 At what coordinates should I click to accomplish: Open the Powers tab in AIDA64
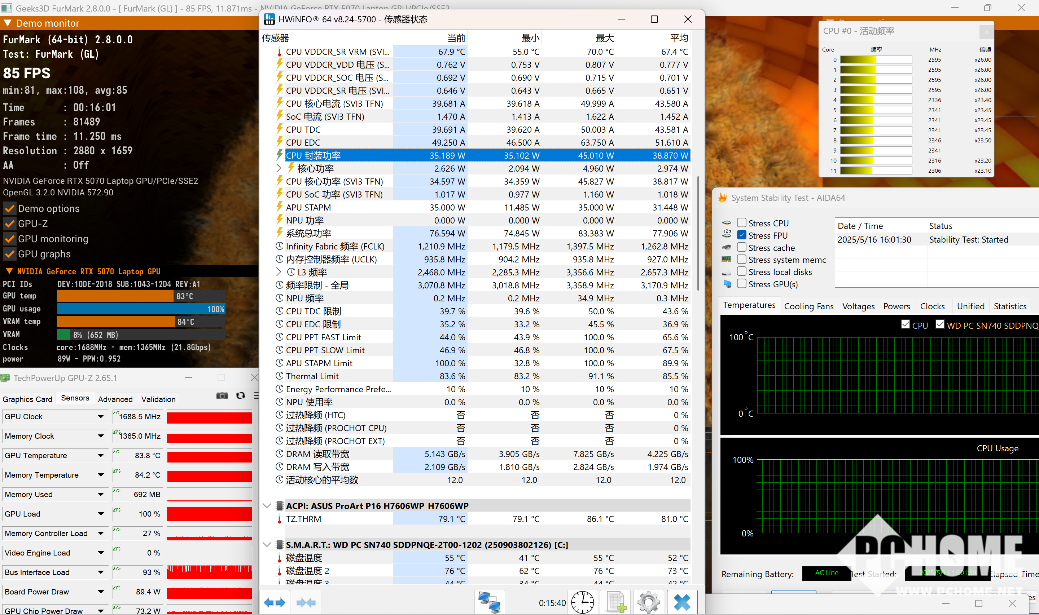pos(897,306)
